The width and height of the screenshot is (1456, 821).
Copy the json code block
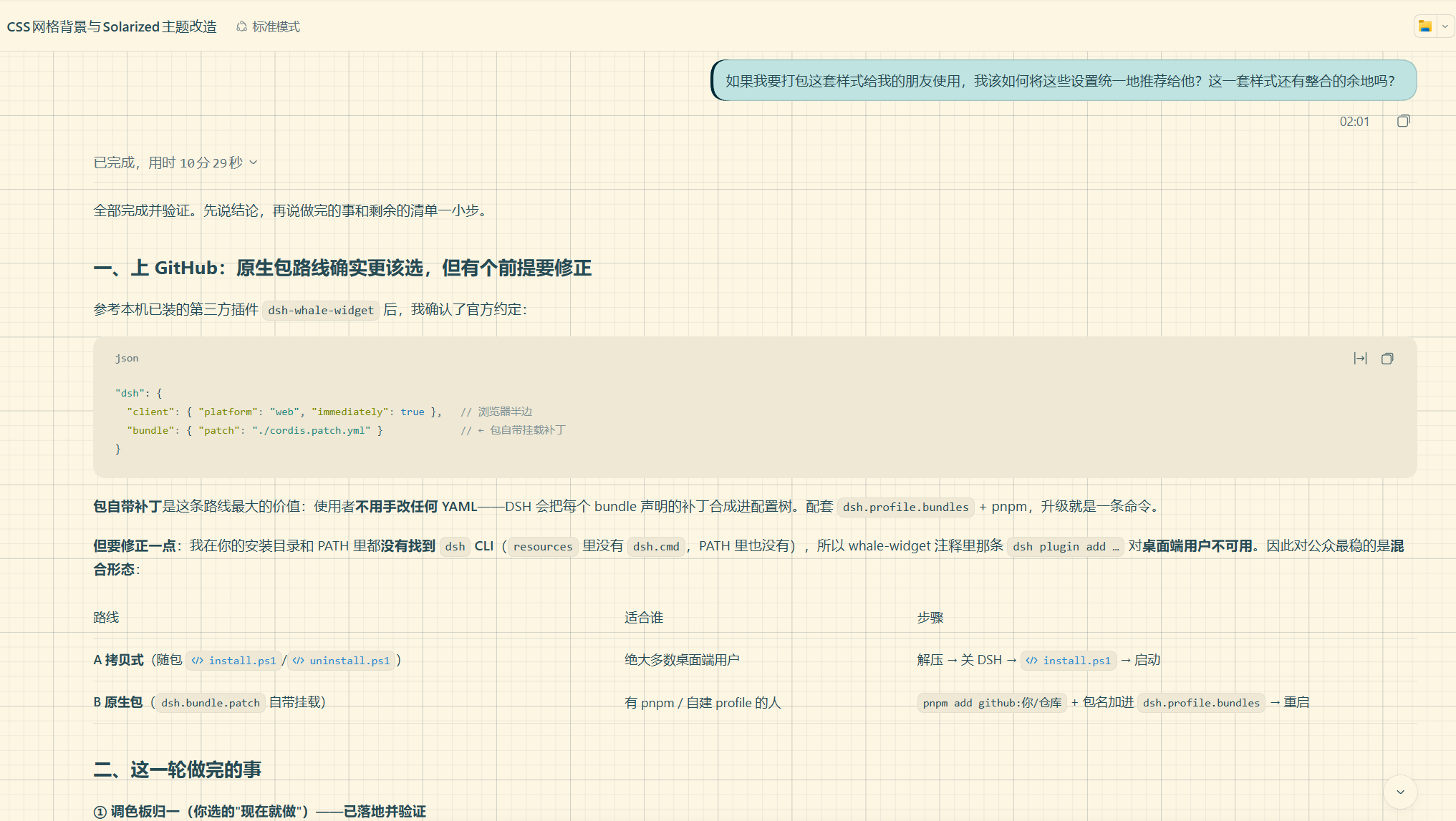click(1387, 359)
